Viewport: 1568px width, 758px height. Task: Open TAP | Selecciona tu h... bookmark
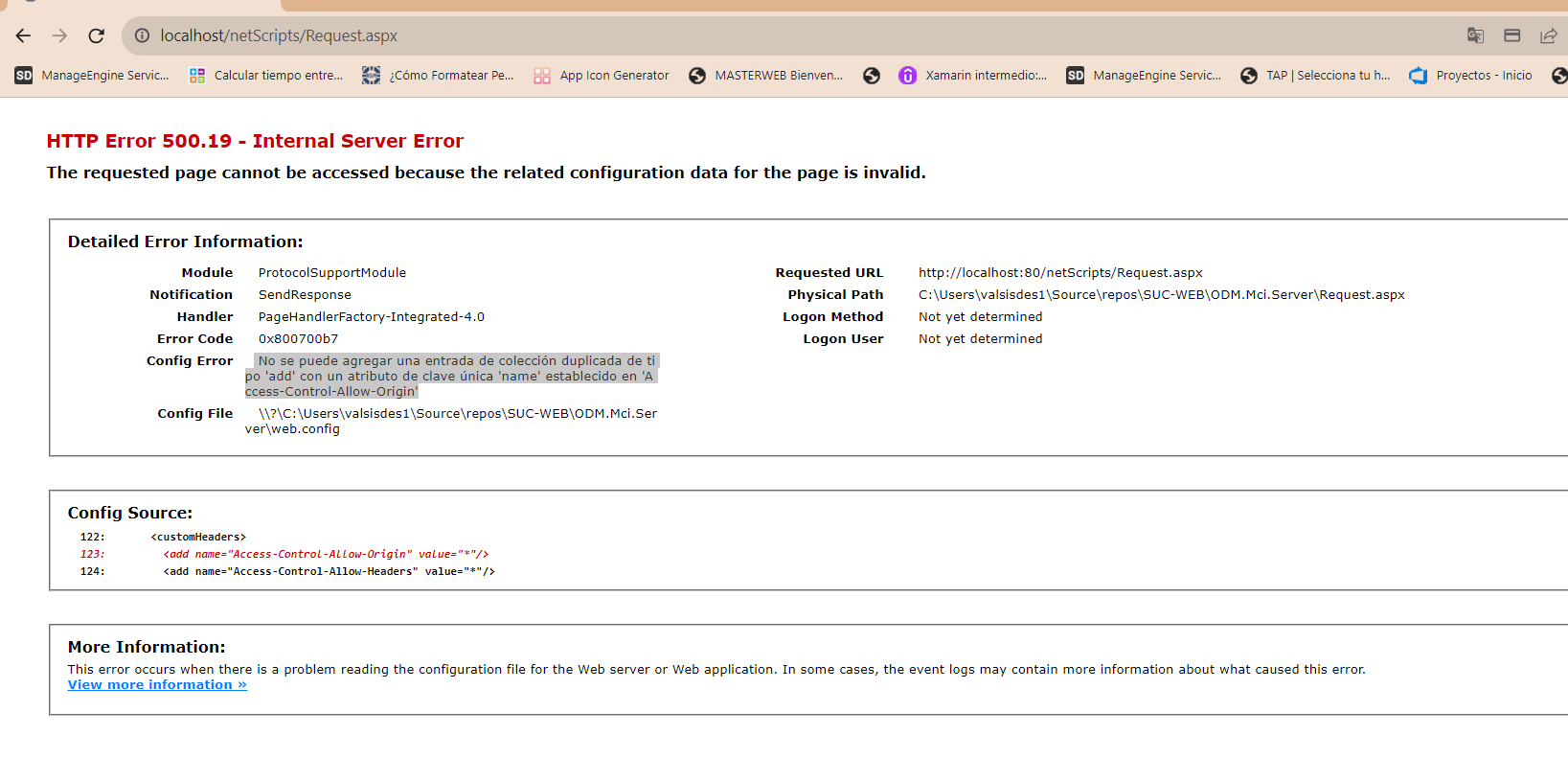click(x=1315, y=76)
